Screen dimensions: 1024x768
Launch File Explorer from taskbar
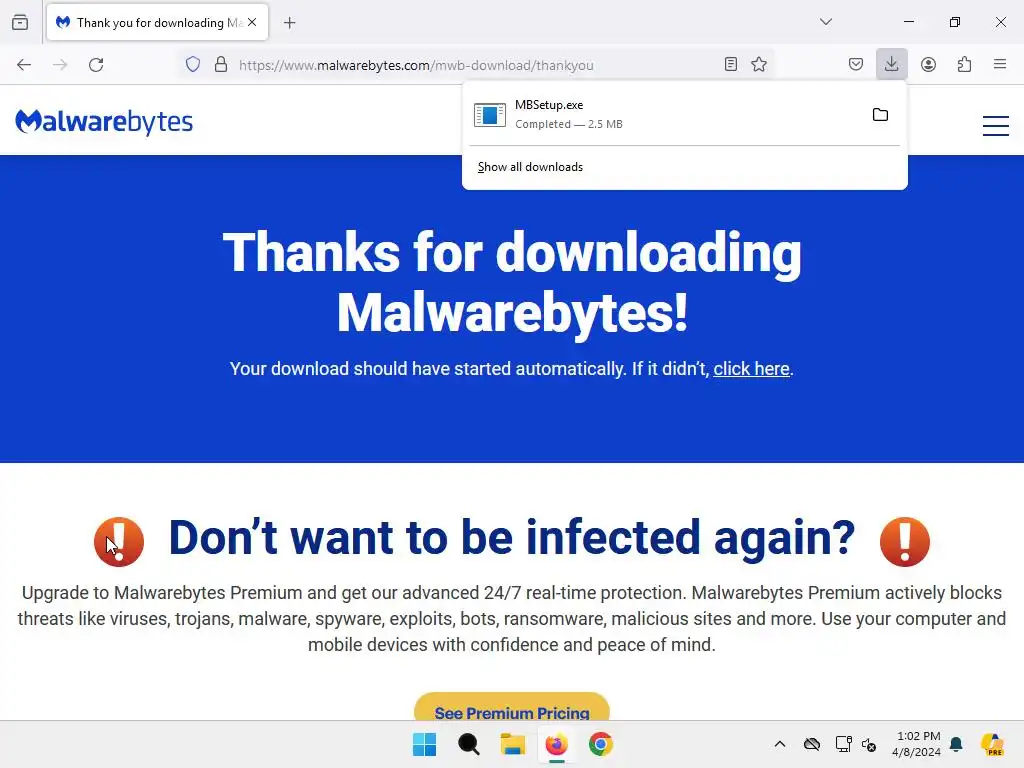[x=513, y=744]
